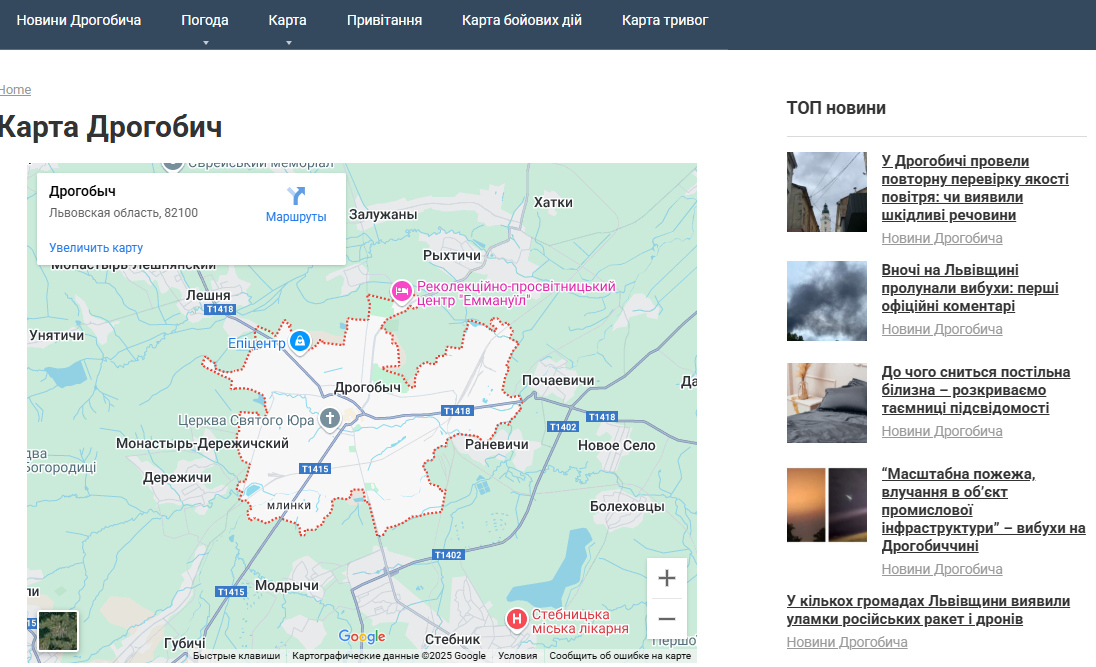Click Новини Дрогобича category under air quality article
This screenshot has width=1096, height=667.
click(942, 238)
